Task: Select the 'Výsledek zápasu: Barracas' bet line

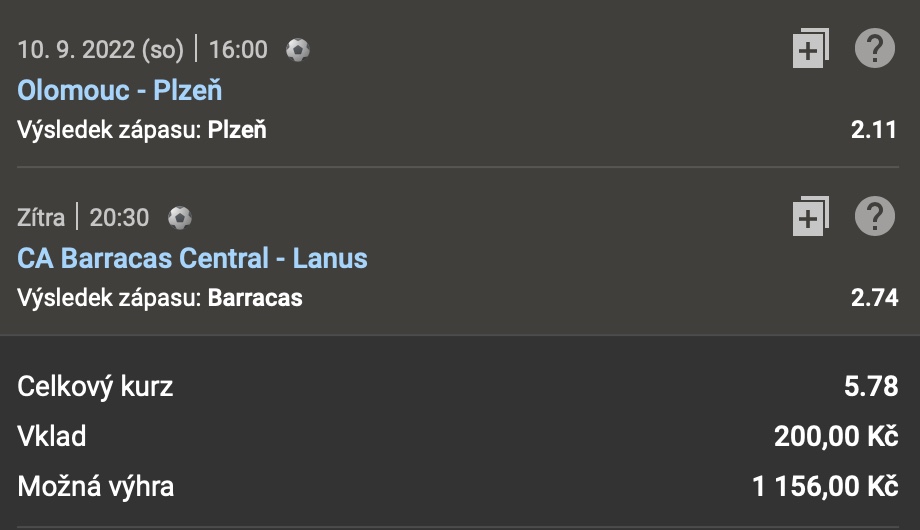Action: (x=160, y=297)
